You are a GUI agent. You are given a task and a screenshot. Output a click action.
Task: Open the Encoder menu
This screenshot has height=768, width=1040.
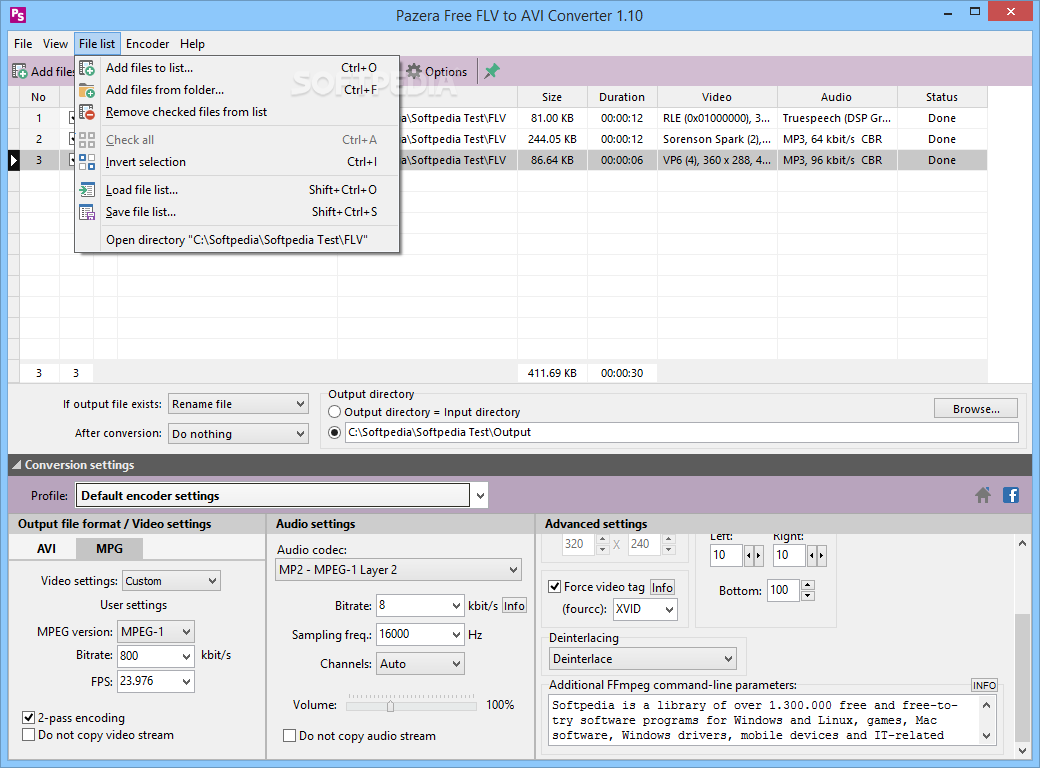tap(147, 44)
